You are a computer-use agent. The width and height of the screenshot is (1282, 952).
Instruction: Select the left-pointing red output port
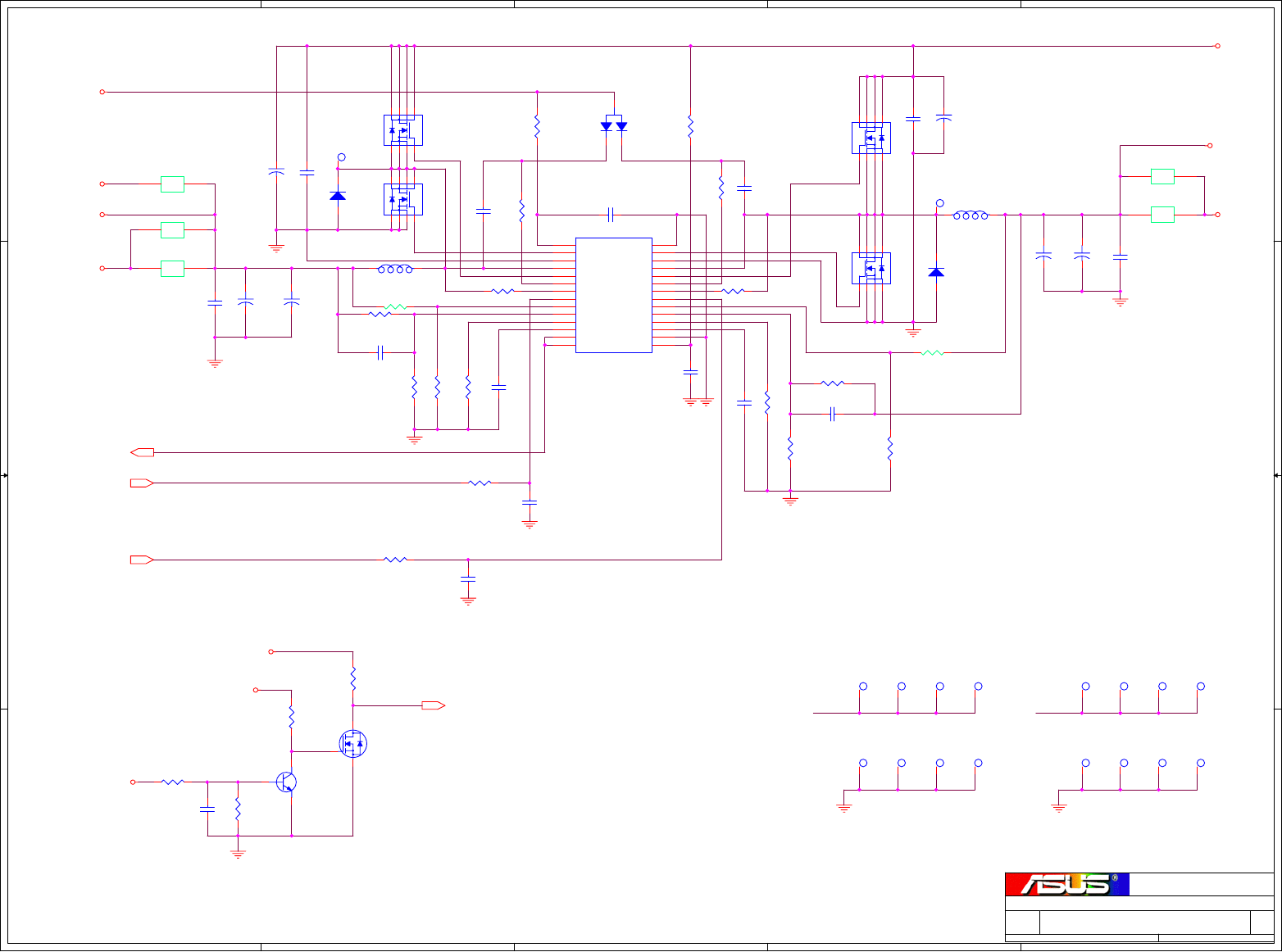143,452
